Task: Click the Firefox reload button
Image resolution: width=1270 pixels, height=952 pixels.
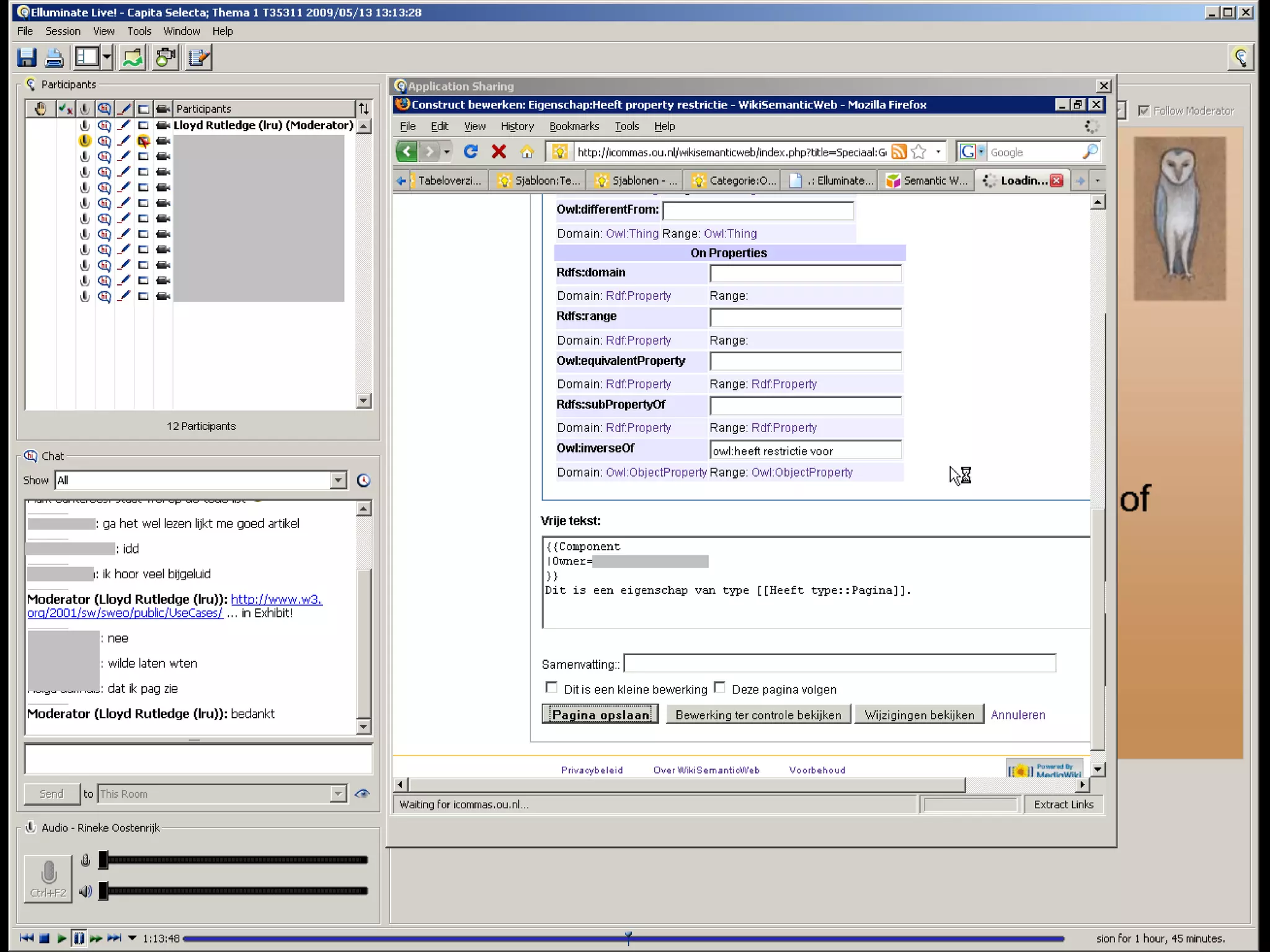Action: [x=471, y=152]
